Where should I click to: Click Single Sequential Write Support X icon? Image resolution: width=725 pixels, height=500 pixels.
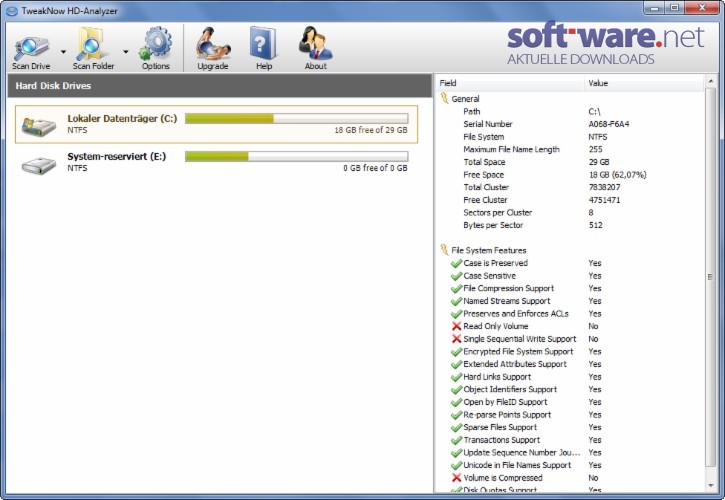(x=456, y=339)
